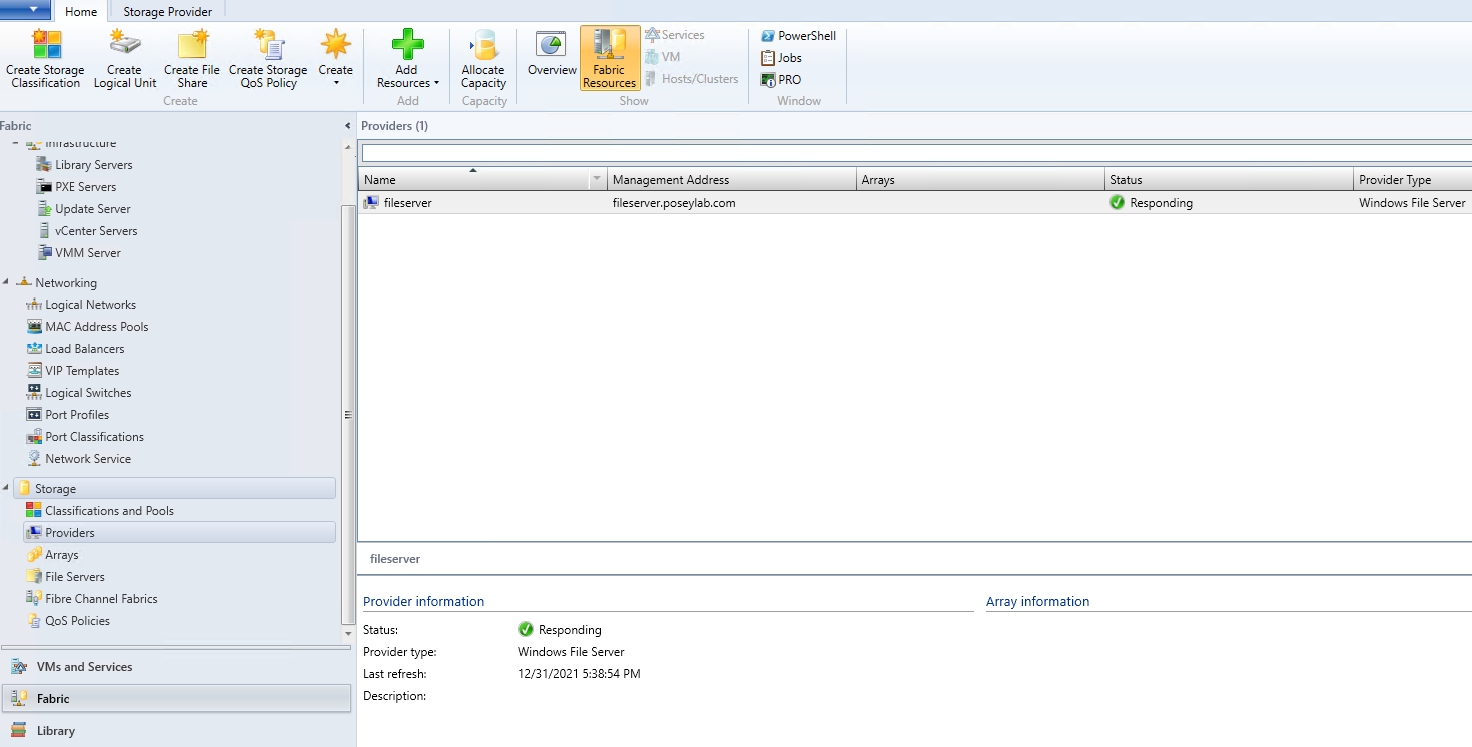Open the Home ribbon tab

point(80,11)
